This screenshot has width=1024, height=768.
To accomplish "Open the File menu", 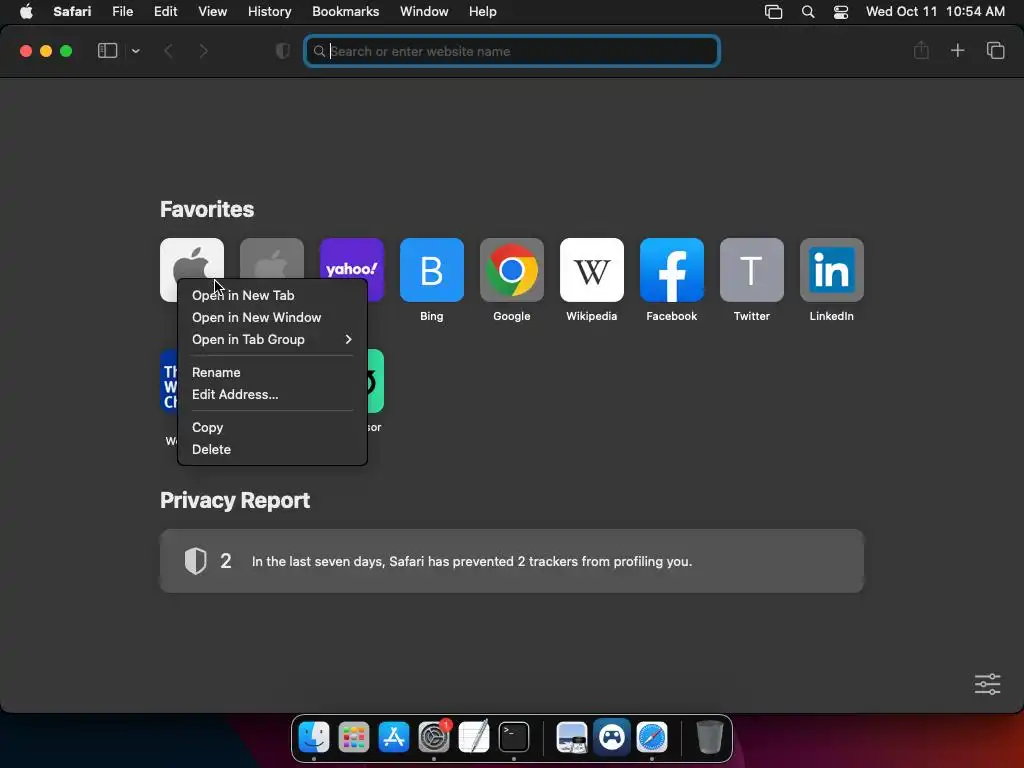I will pyautogui.click(x=122, y=11).
